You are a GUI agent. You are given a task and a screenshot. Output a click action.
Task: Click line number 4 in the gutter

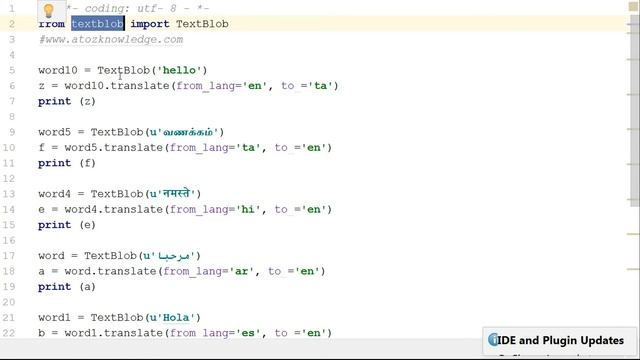click(x=12, y=55)
